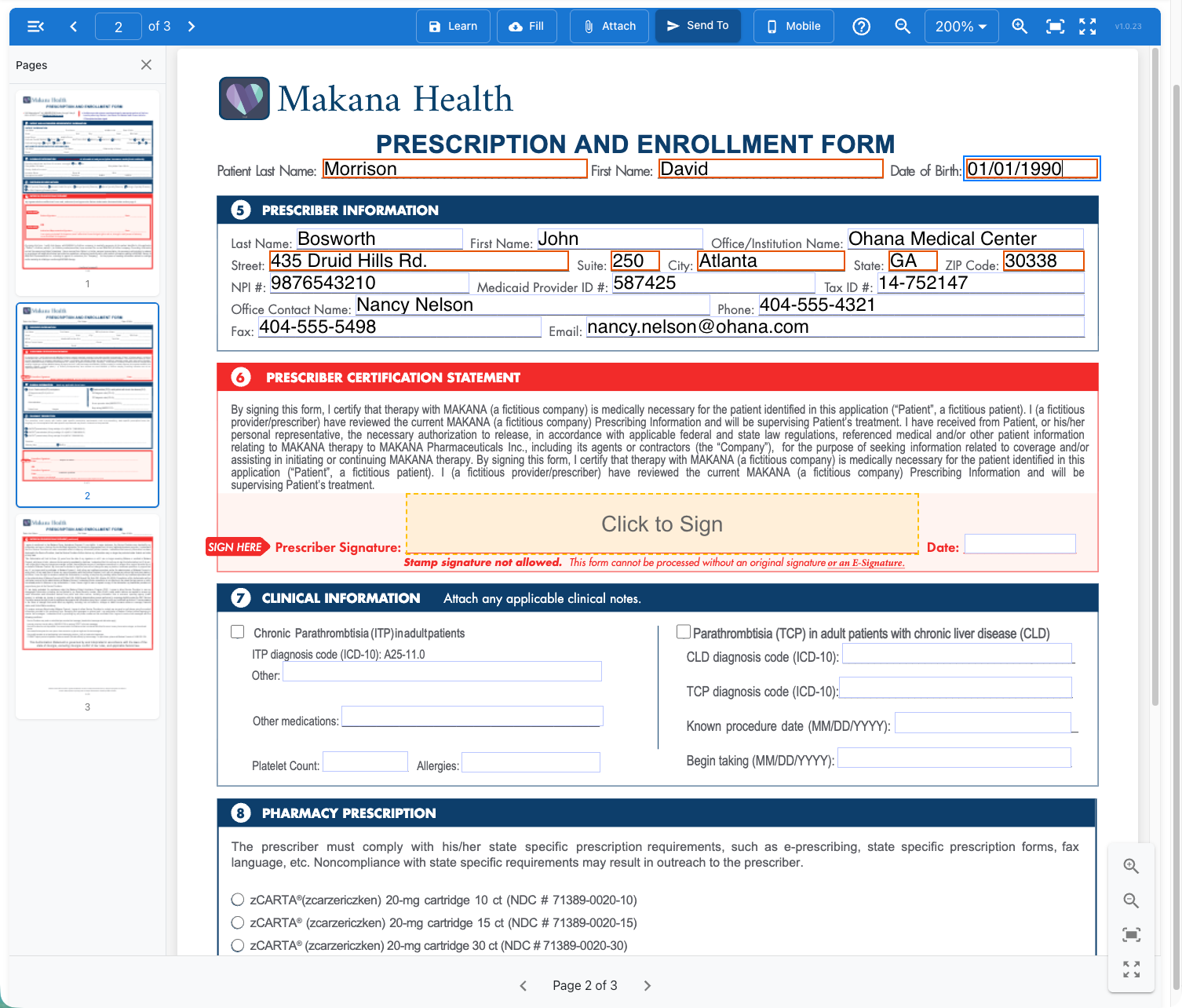Image resolution: width=1182 pixels, height=1008 pixels.
Task: Click the Learn button
Action: [453, 27]
